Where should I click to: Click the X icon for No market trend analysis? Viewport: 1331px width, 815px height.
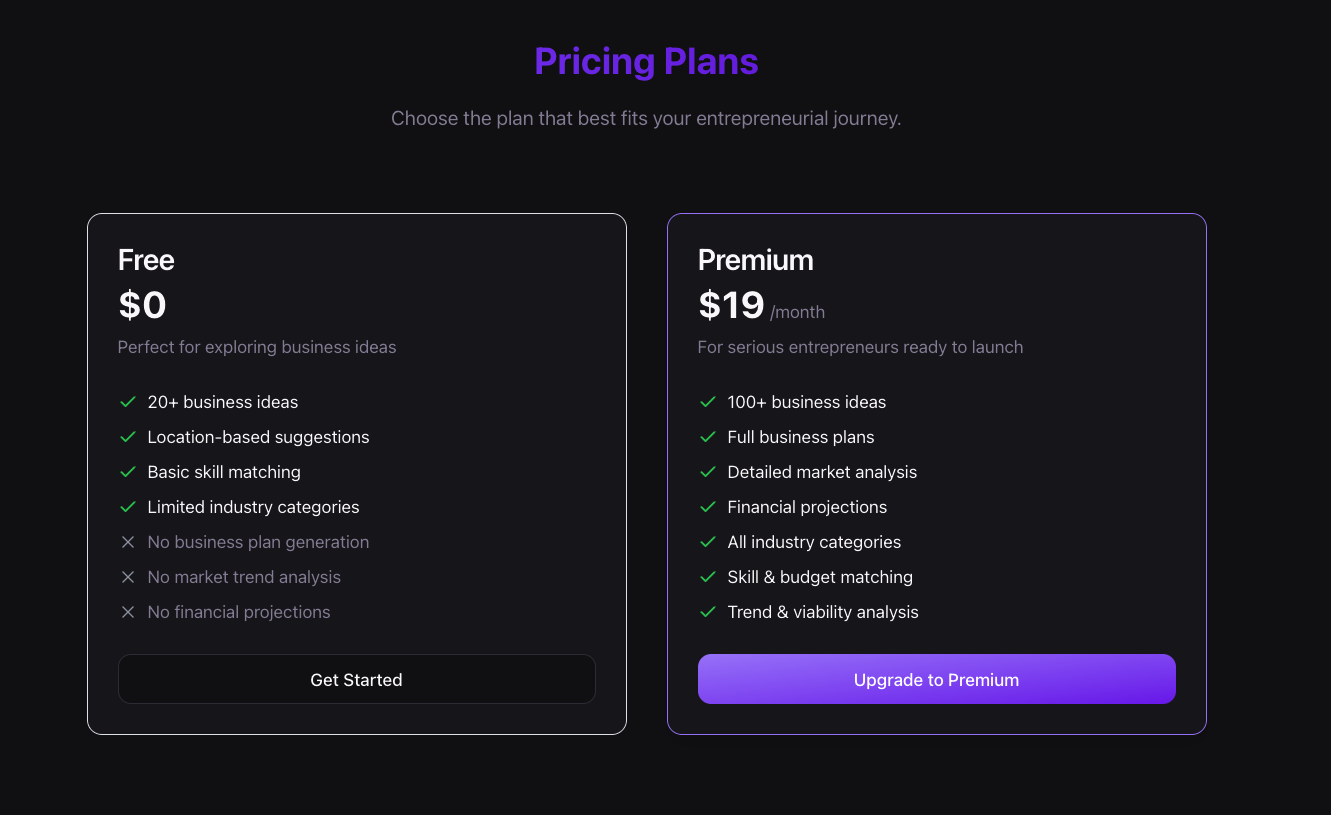(x=128, y=577)
